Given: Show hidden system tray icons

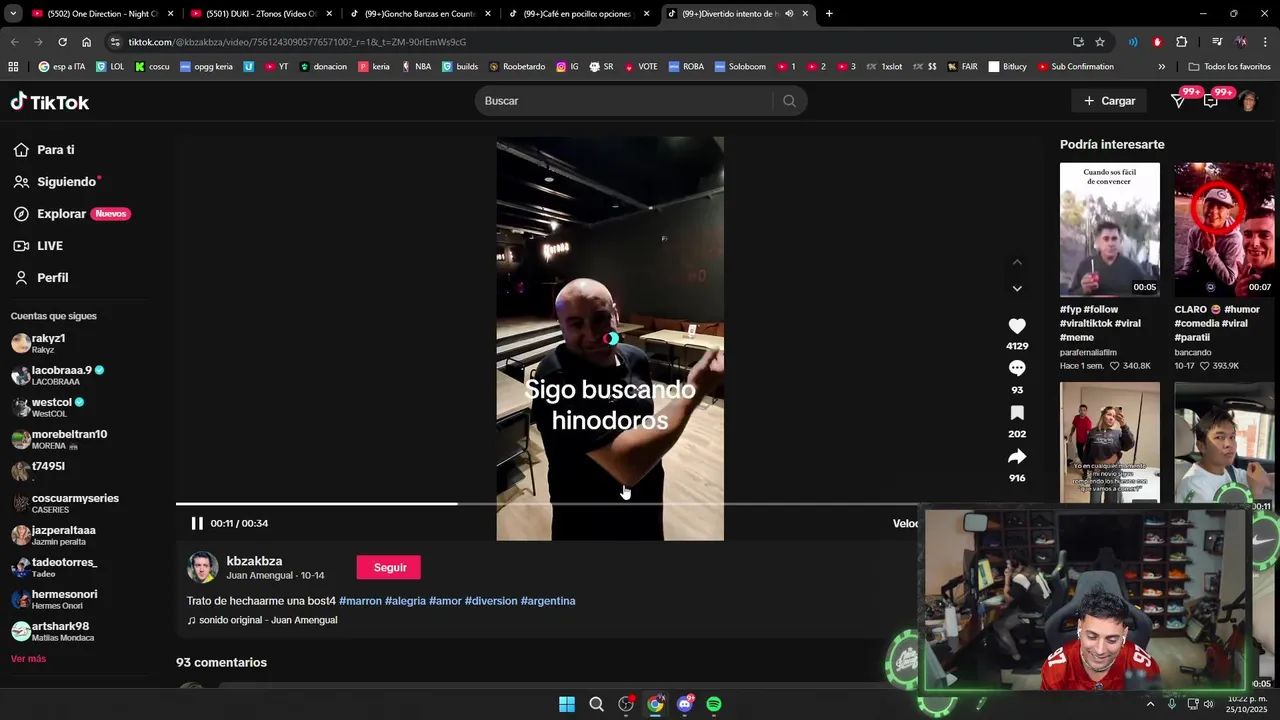Looking at the screenshot, I should point(1150,704).
